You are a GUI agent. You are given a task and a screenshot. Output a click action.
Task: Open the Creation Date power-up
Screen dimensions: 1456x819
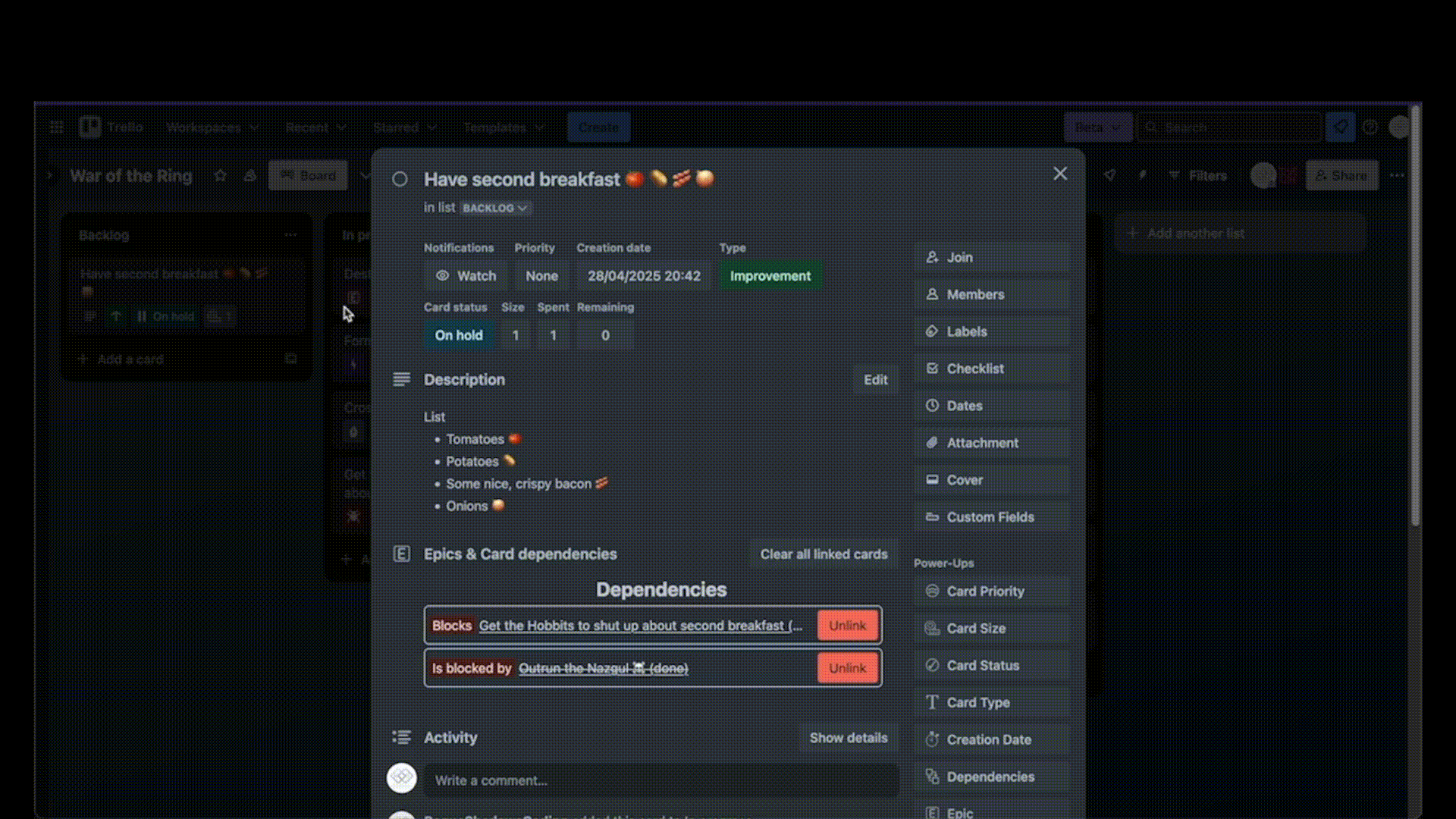(x=990, y=740)
